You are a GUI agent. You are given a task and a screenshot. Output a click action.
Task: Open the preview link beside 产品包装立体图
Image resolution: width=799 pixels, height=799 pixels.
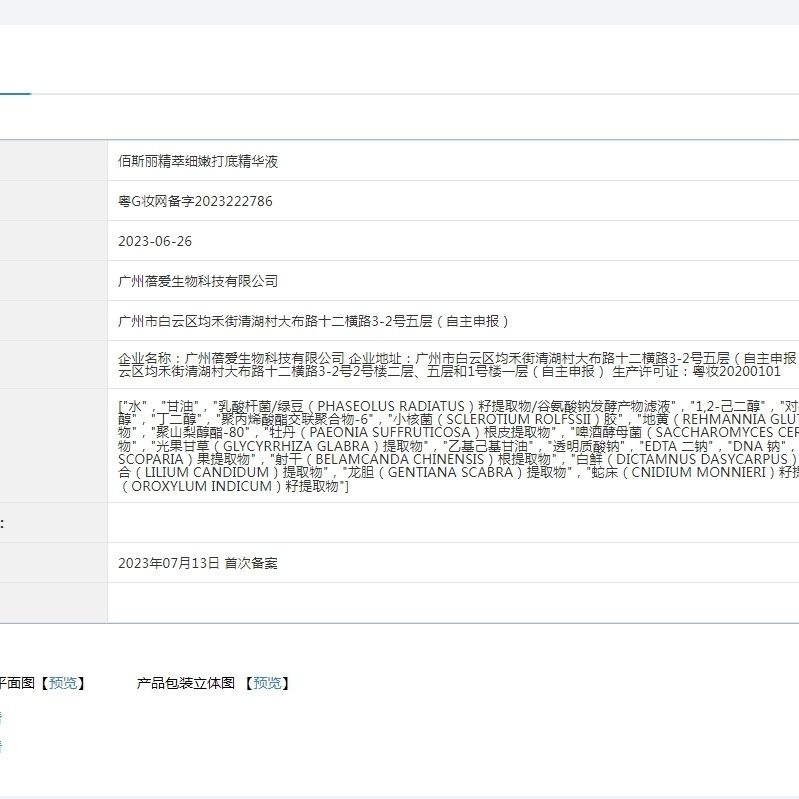[268, 683]
